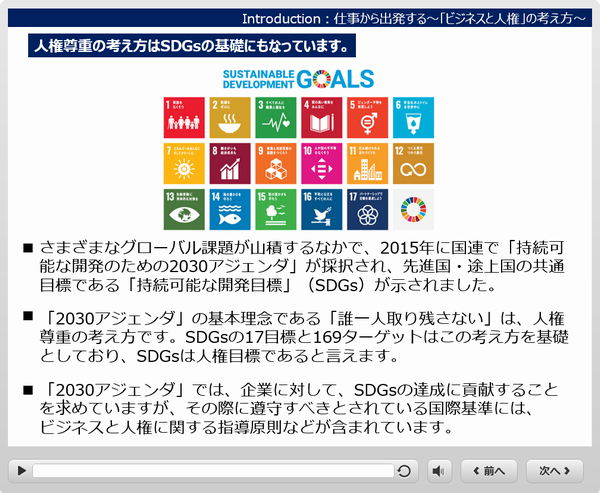Select SDG goal 14 fish icon
Screen dimensions: 600x493
(230, 209)
